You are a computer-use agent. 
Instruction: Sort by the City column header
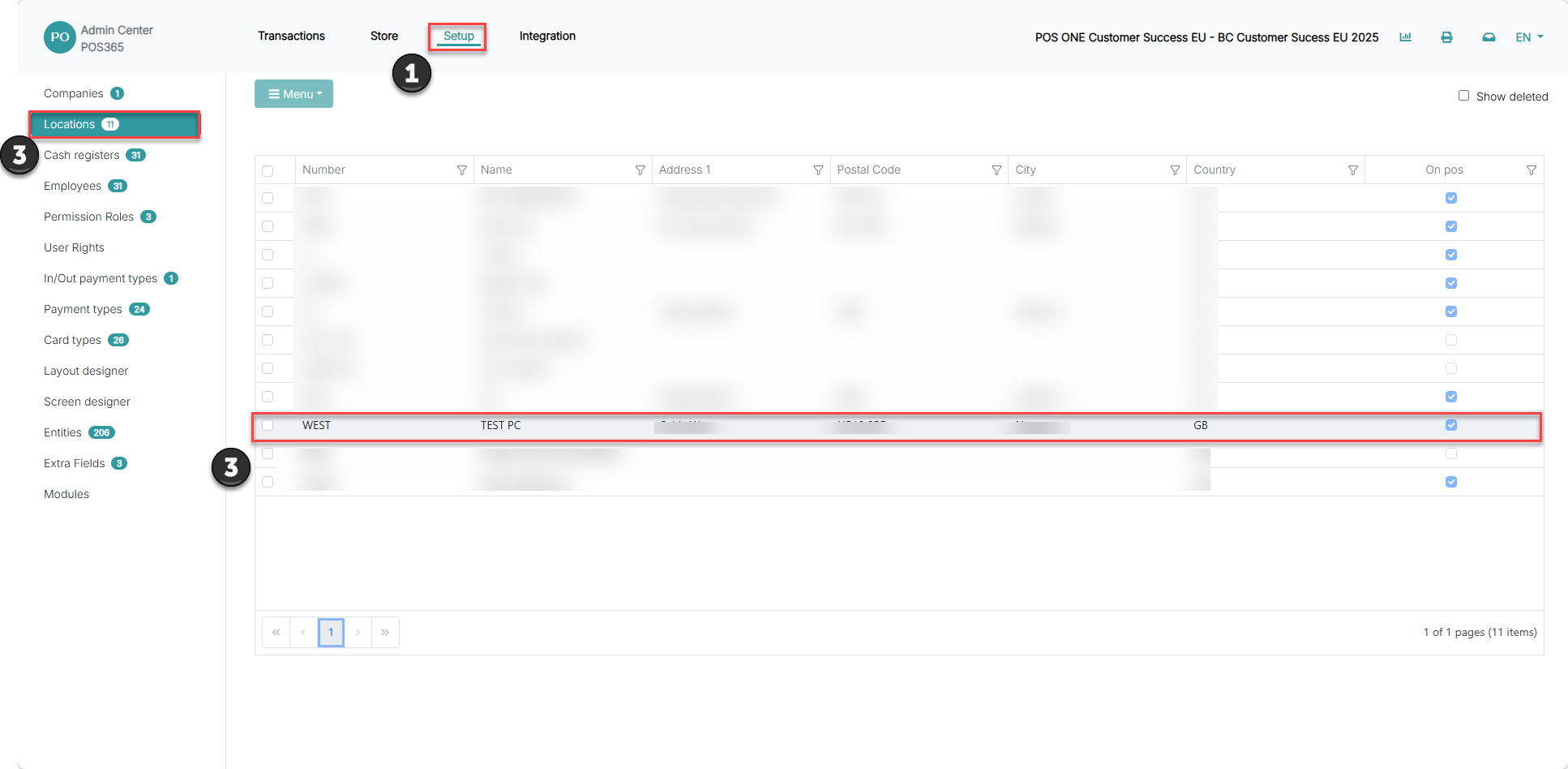(1026, 170)
